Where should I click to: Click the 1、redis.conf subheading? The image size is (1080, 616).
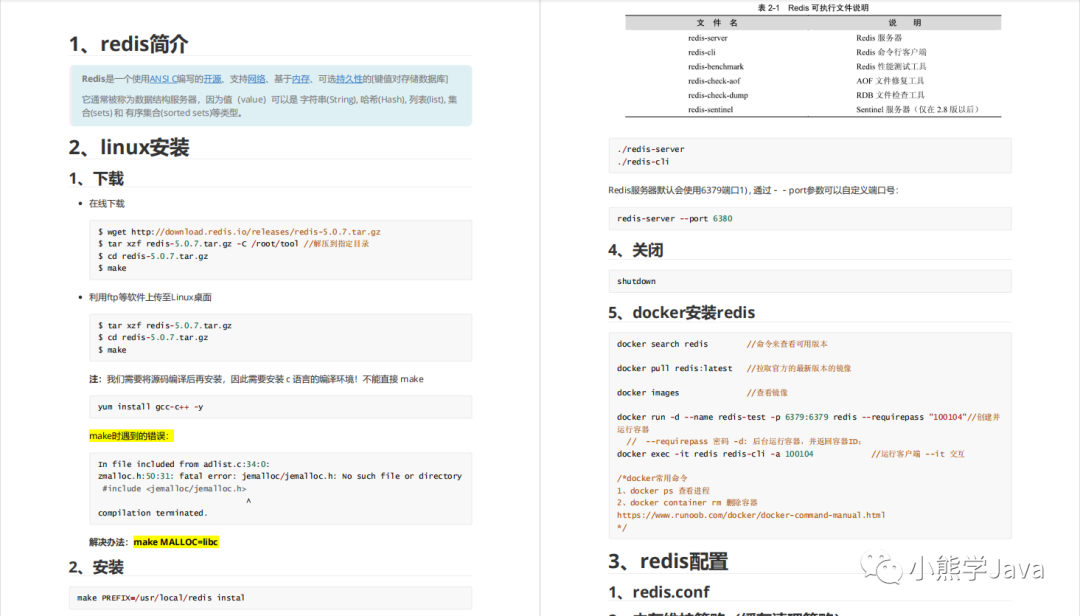(659, 593)
